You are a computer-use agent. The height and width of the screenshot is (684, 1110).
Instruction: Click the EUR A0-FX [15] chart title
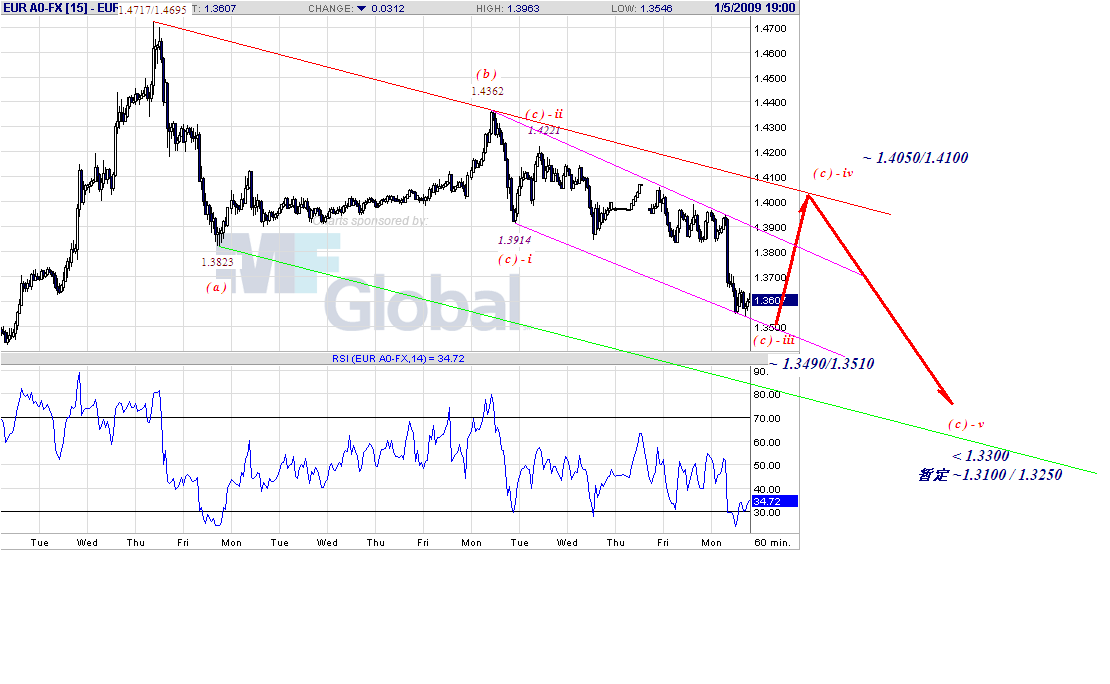click(x=60, y=8)
